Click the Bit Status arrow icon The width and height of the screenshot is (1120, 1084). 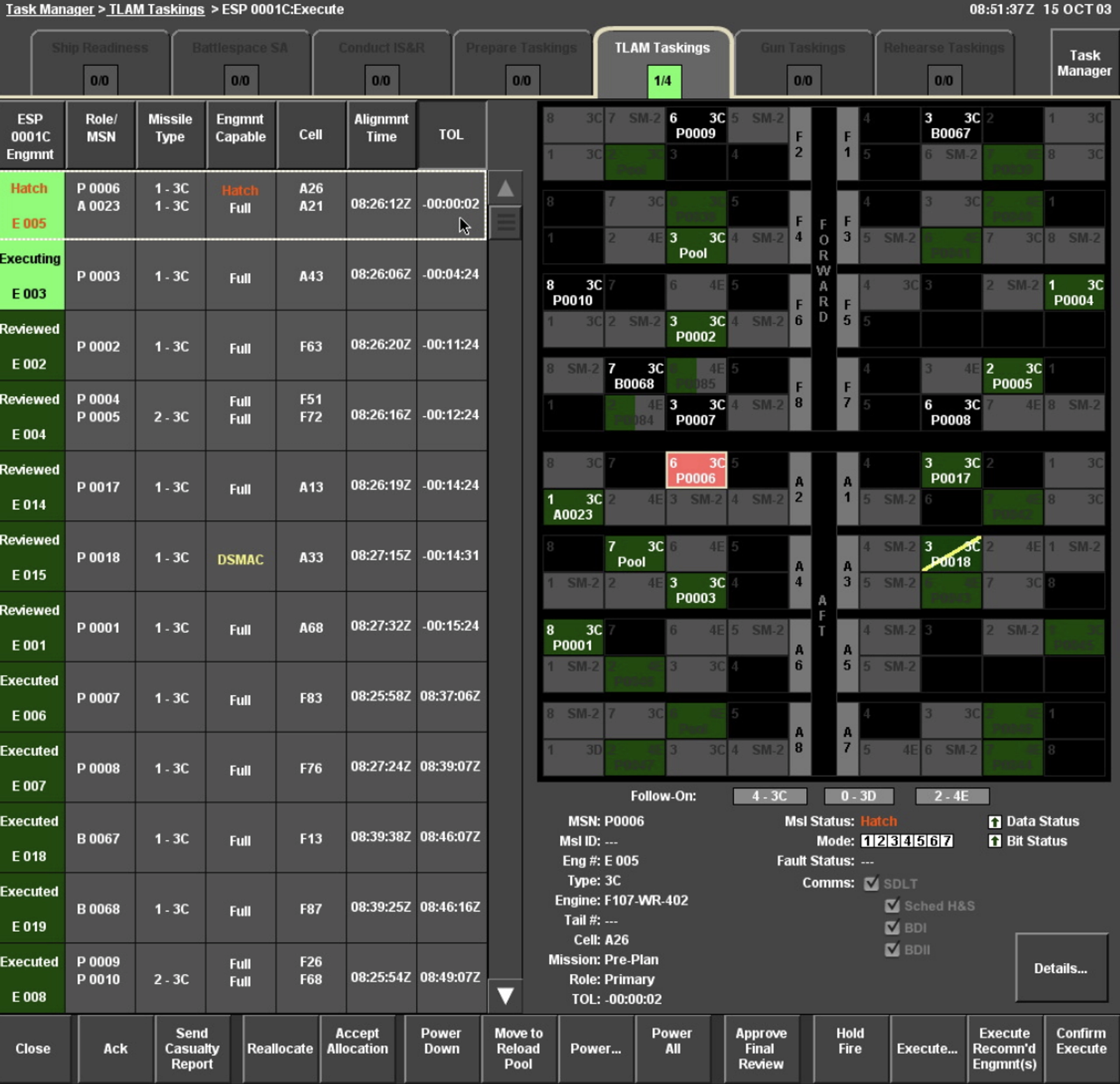click(995, 841)
